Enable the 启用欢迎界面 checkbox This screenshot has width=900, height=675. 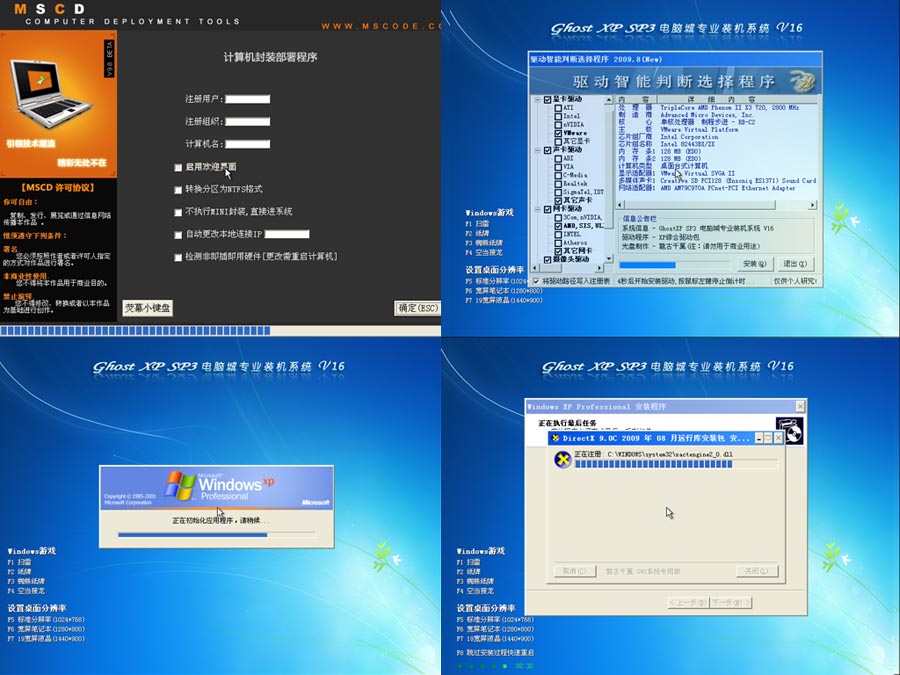pos(178,167)
